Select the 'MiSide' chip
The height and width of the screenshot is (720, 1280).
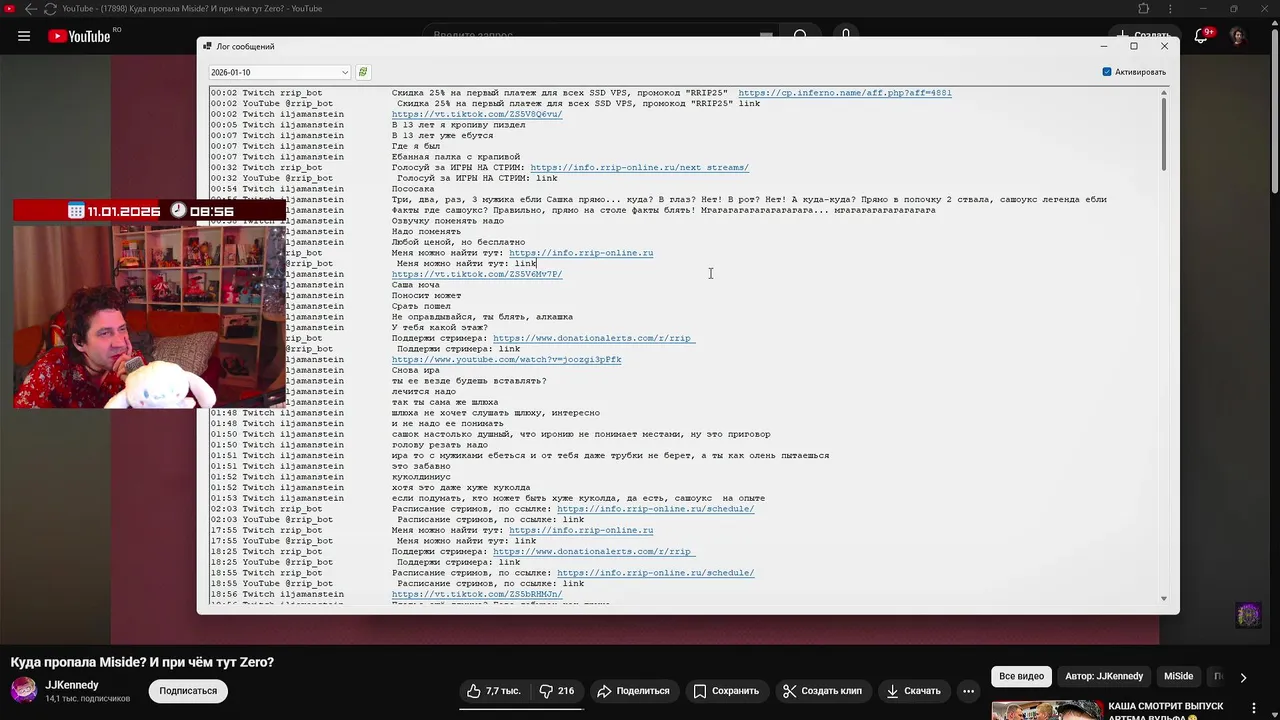[1178, 676]
